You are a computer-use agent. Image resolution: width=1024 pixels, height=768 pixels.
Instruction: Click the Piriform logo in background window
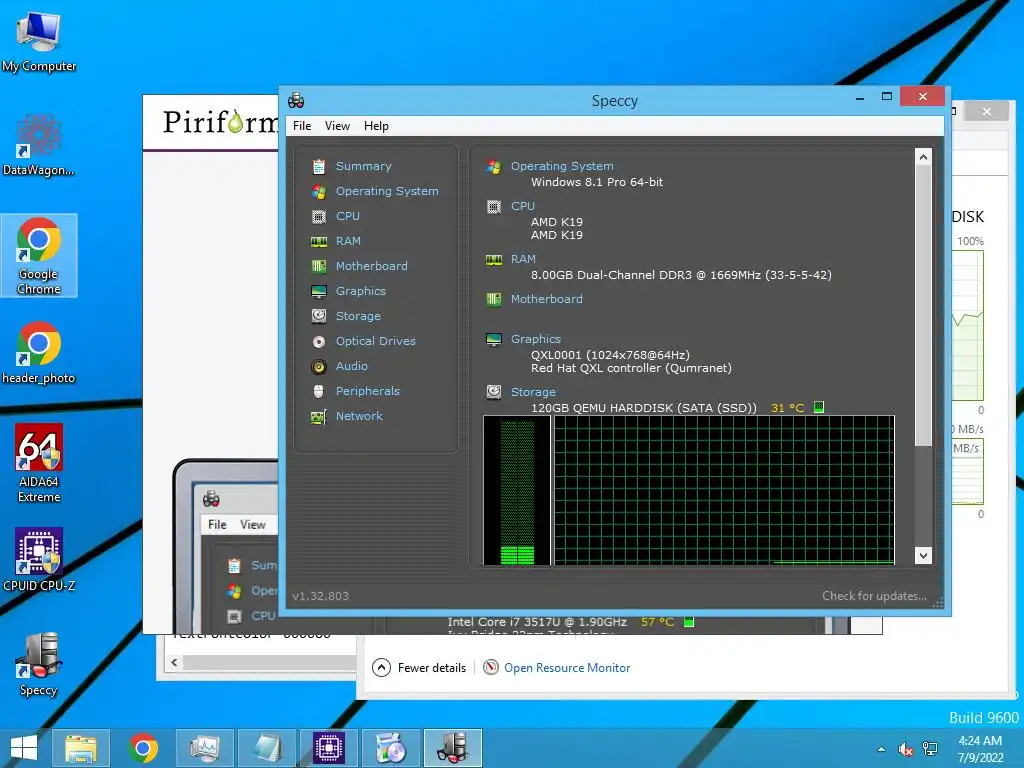(x=220, y=121)
